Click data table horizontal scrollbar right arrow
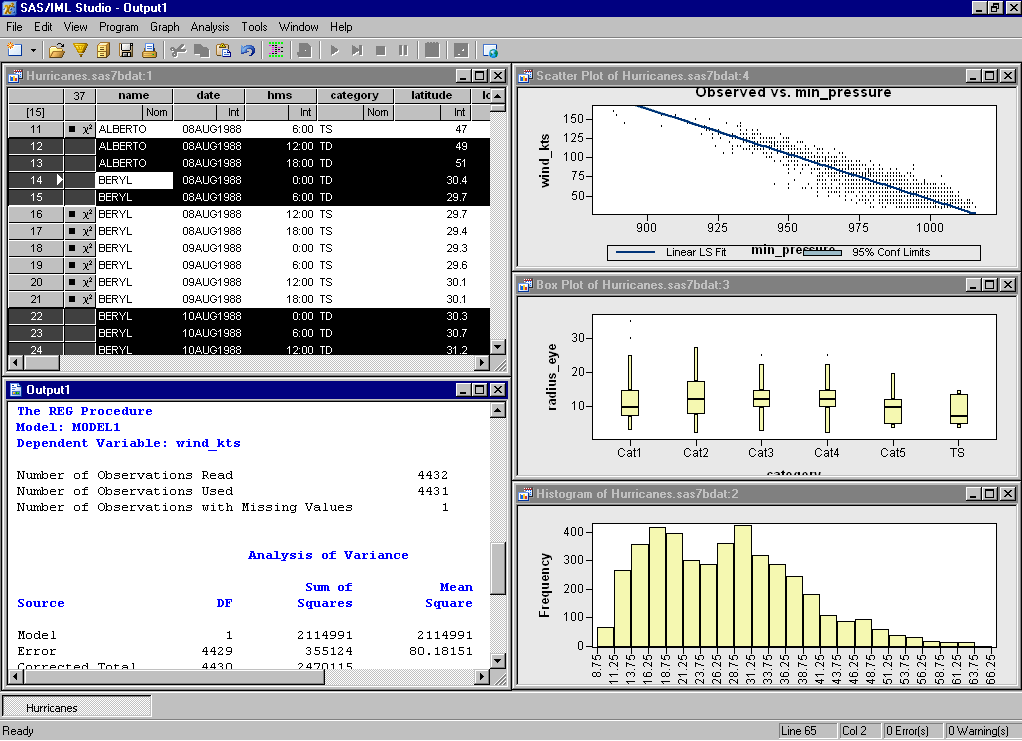This screenshot has height=741, width=1022. tap(482, 362)
